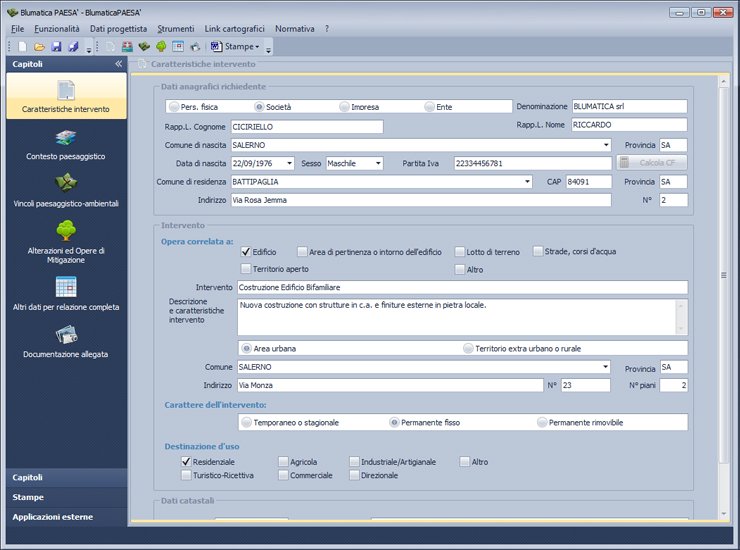
Task: Expand the Comune di nascita dropdown
Action: (x=604, y=145)
